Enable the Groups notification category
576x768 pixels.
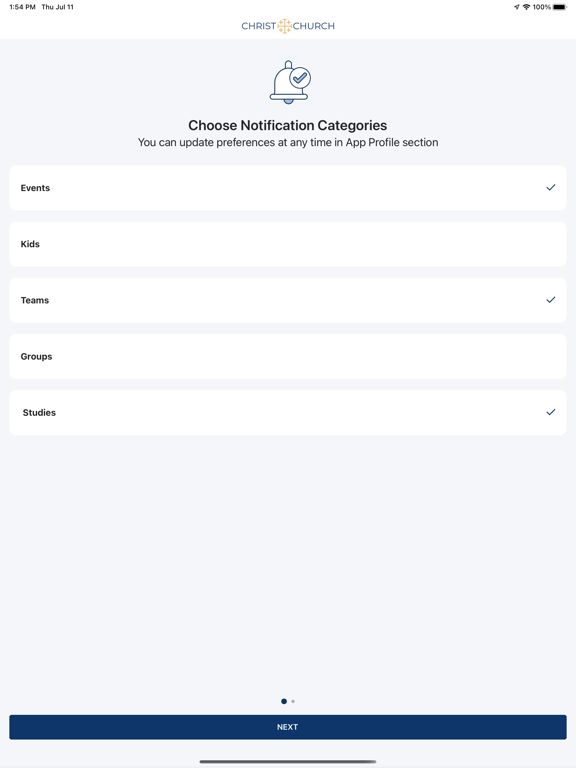pos(288,357)
